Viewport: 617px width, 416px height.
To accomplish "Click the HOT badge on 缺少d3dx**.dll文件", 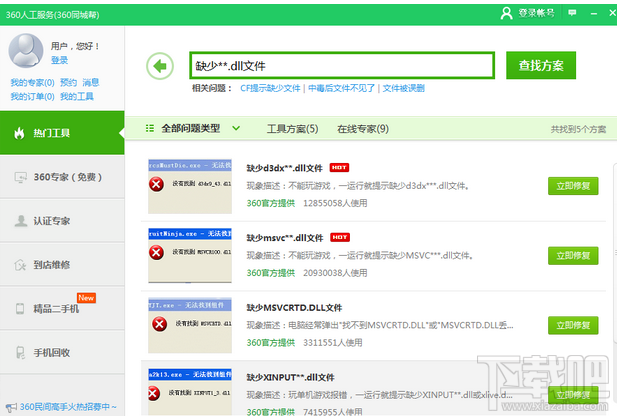I will pos(339,168).
